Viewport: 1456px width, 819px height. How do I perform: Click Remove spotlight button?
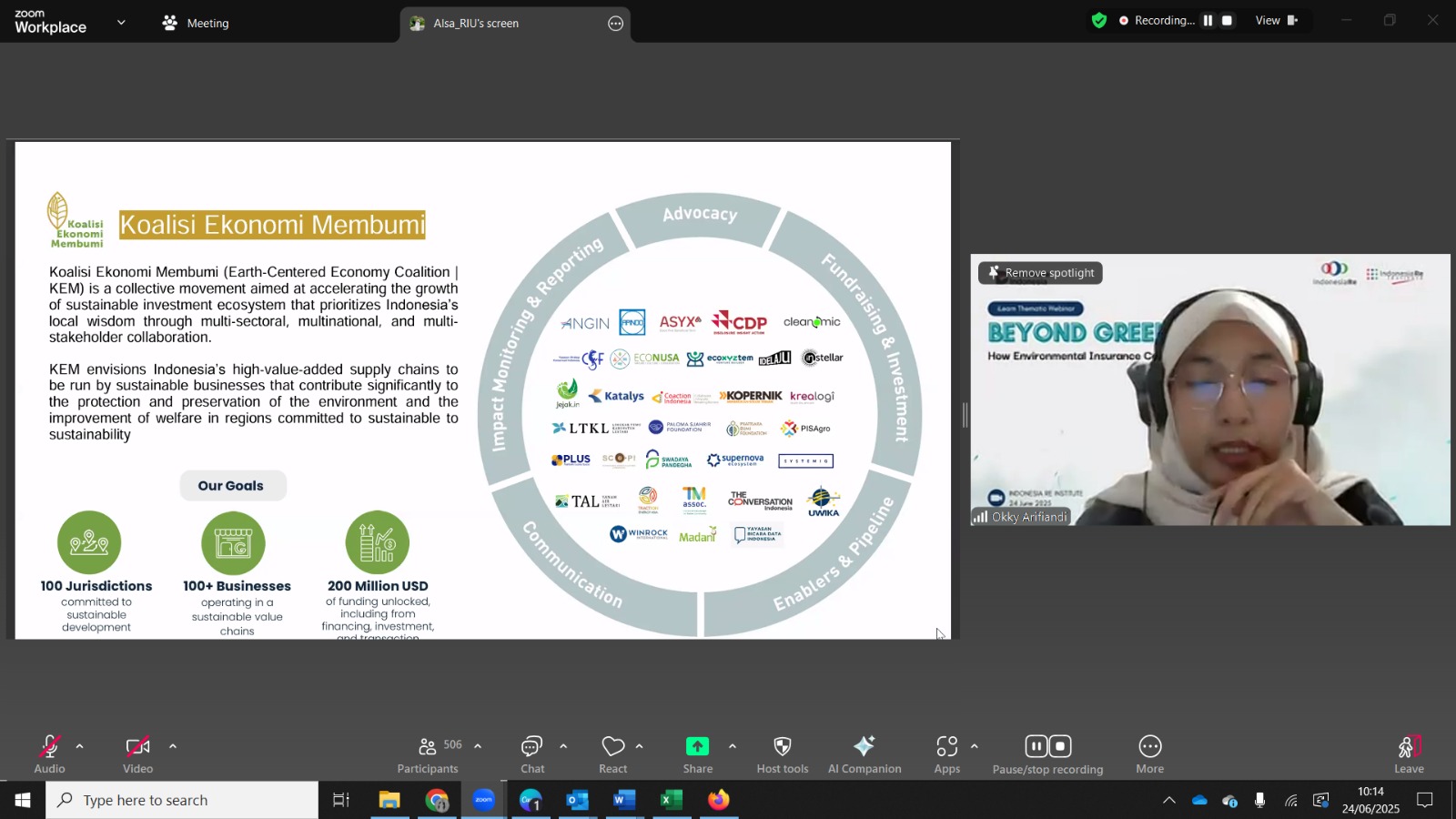[x=1040, y=273]
